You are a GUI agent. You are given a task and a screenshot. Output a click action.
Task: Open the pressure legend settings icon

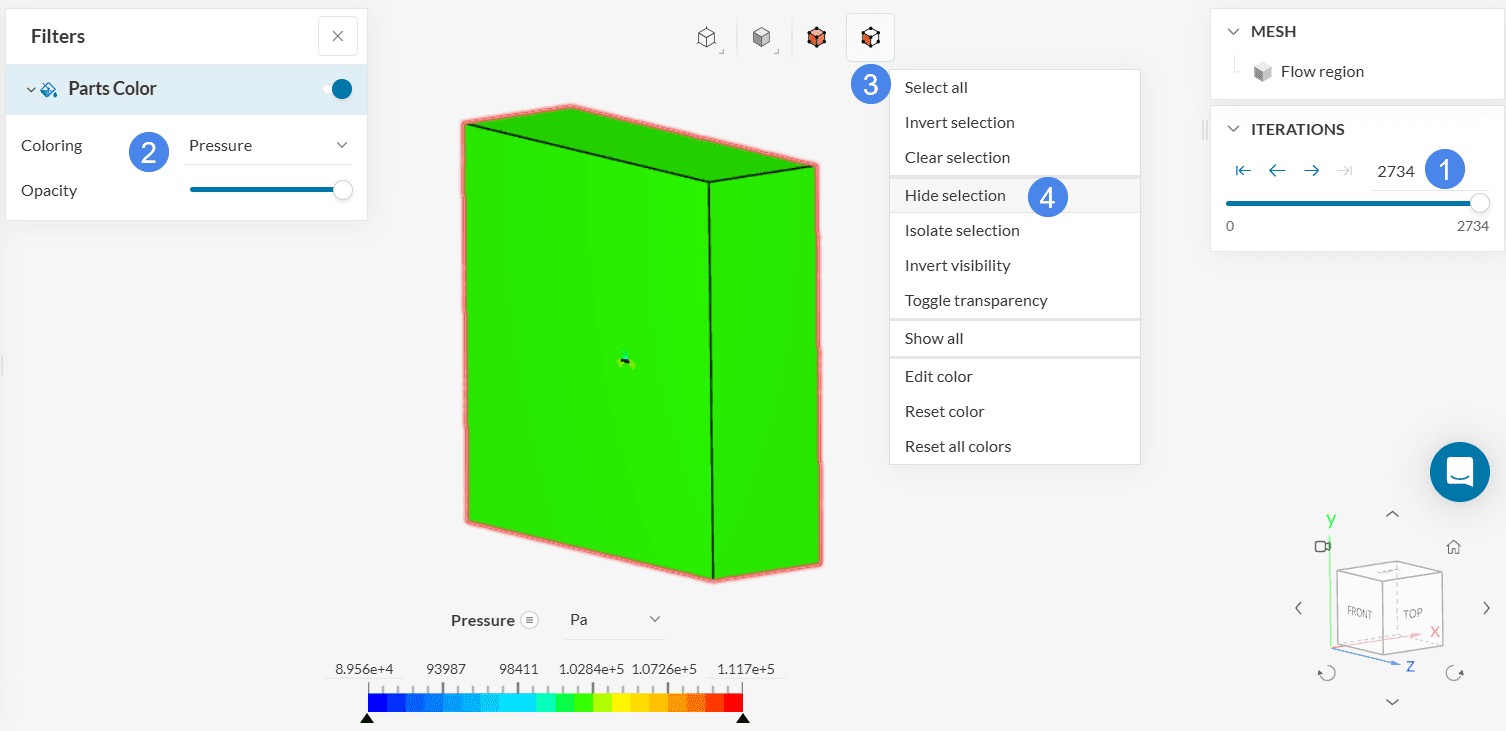point(530,620)
